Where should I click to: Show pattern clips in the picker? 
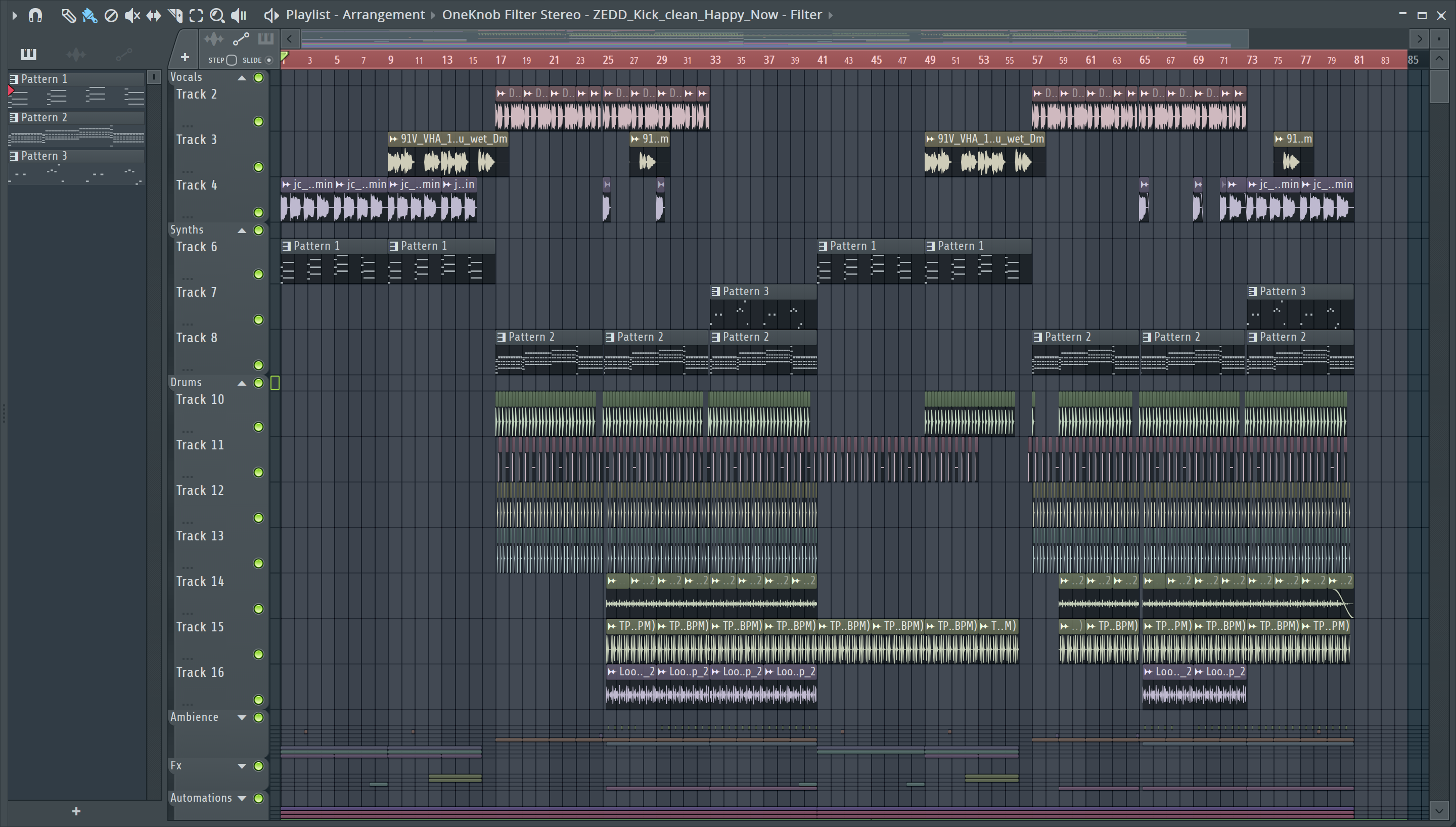28,54
